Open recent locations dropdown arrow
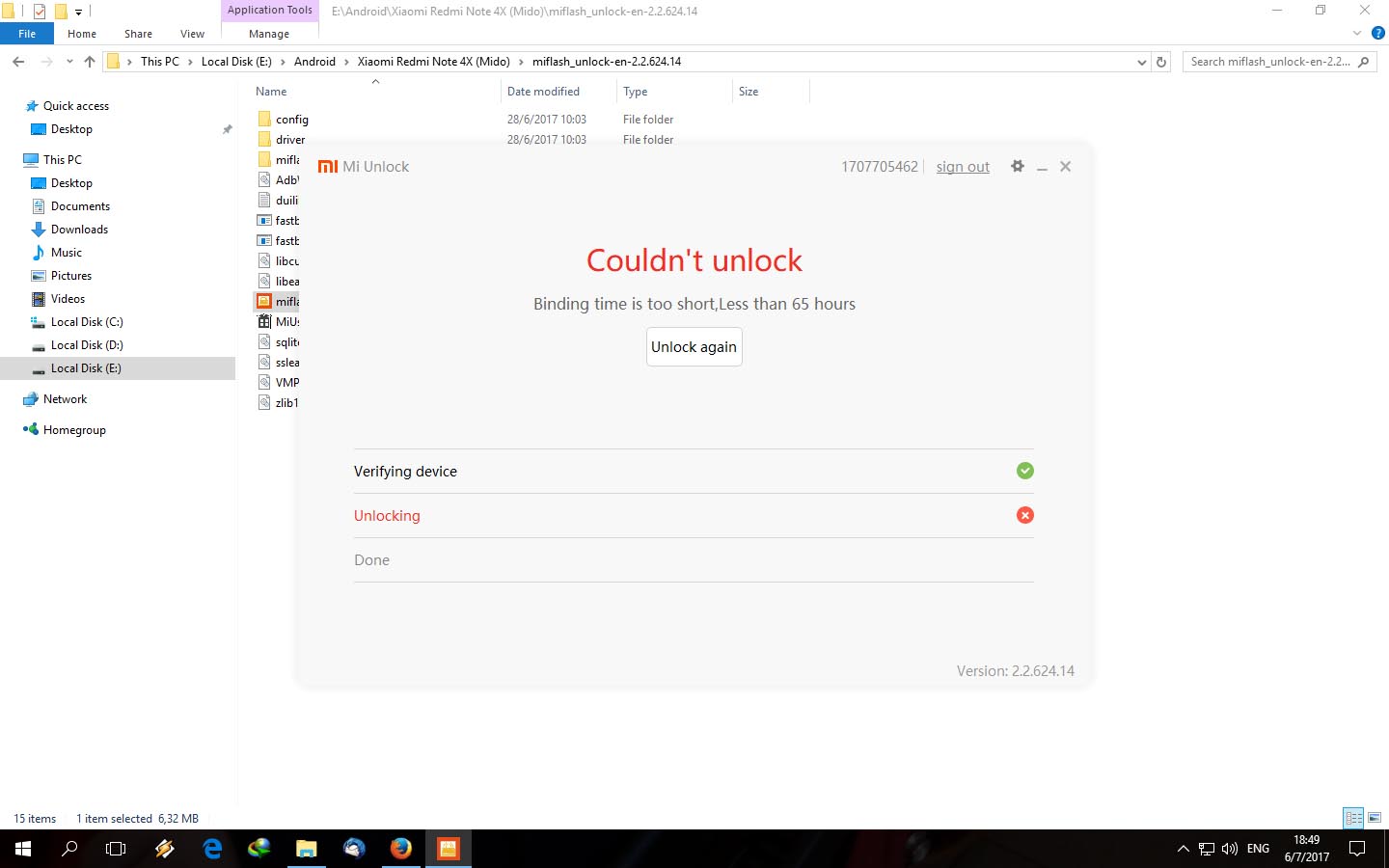 coord(69,62)
